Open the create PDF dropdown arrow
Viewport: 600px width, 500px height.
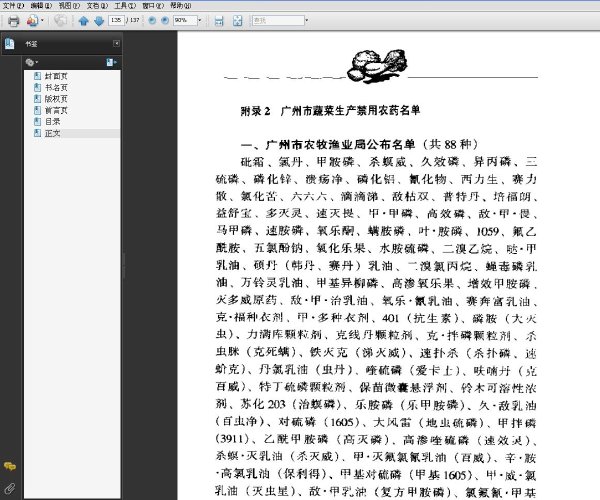tap(42, 21)
